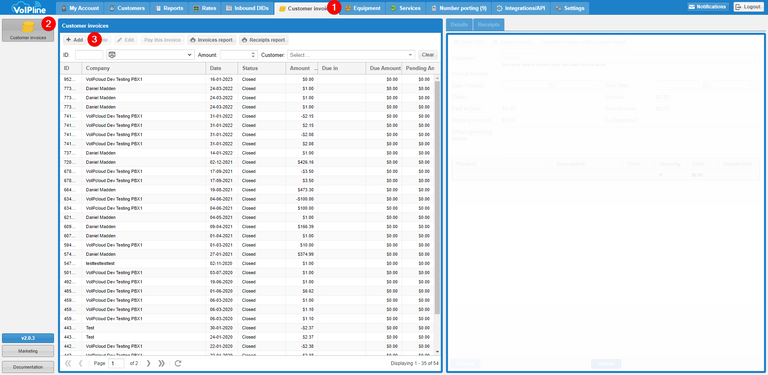768x375 pixels.
Task: Select the invoice dated 14-01-2022
Action: coord(247,153)
